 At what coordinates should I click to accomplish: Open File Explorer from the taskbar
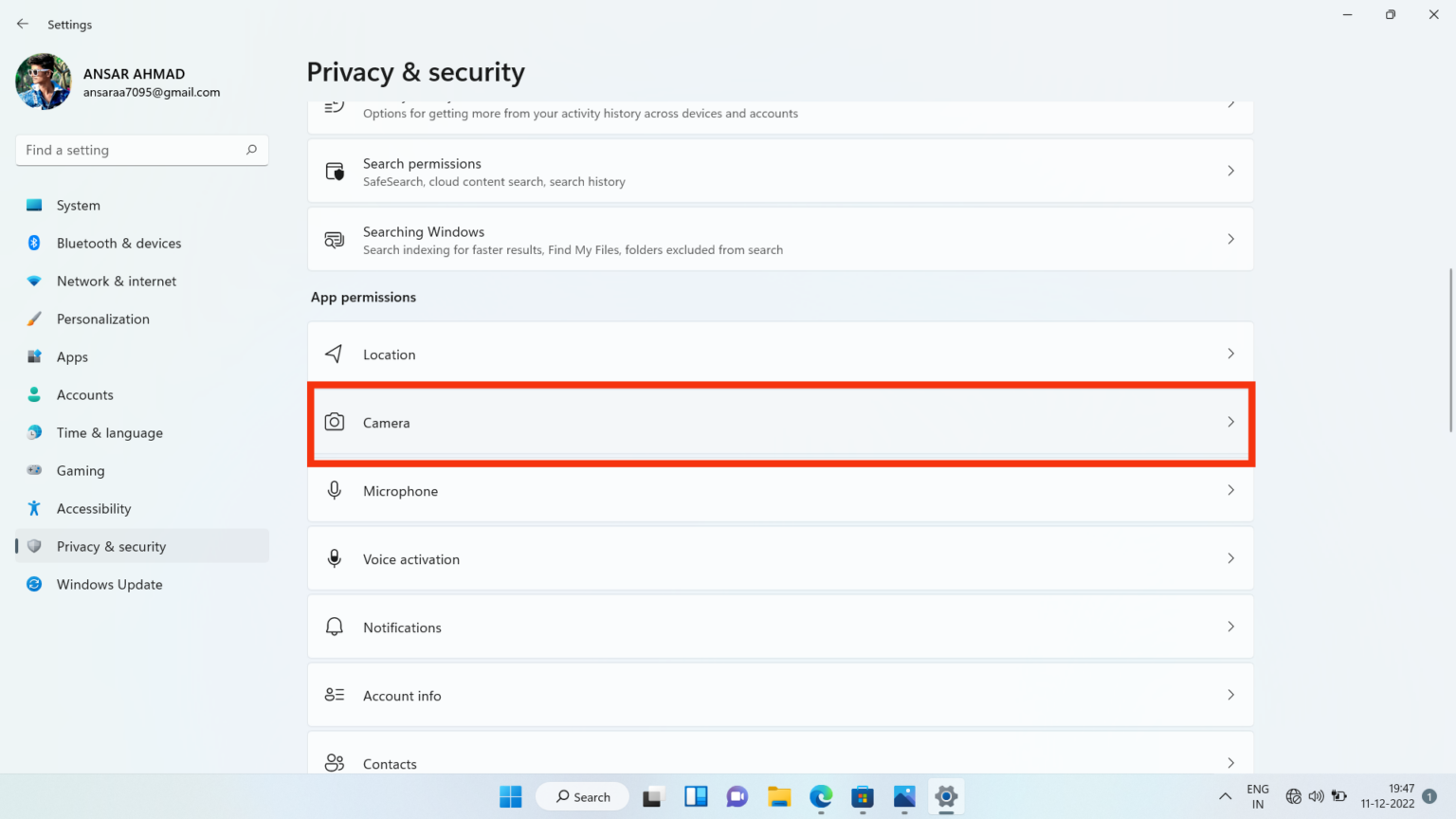point(778,796)
